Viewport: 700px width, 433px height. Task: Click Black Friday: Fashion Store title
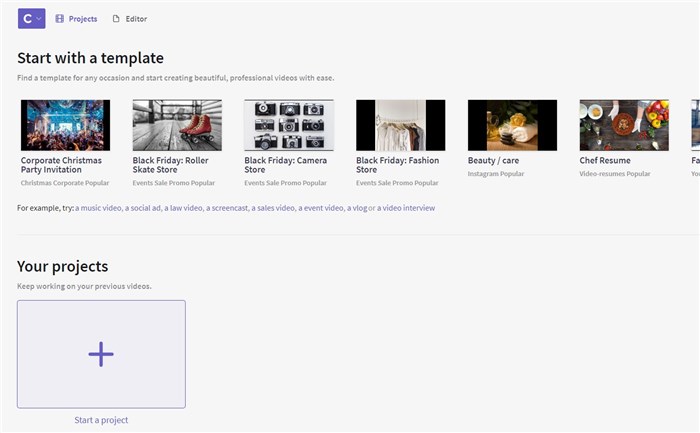[398, 165]
